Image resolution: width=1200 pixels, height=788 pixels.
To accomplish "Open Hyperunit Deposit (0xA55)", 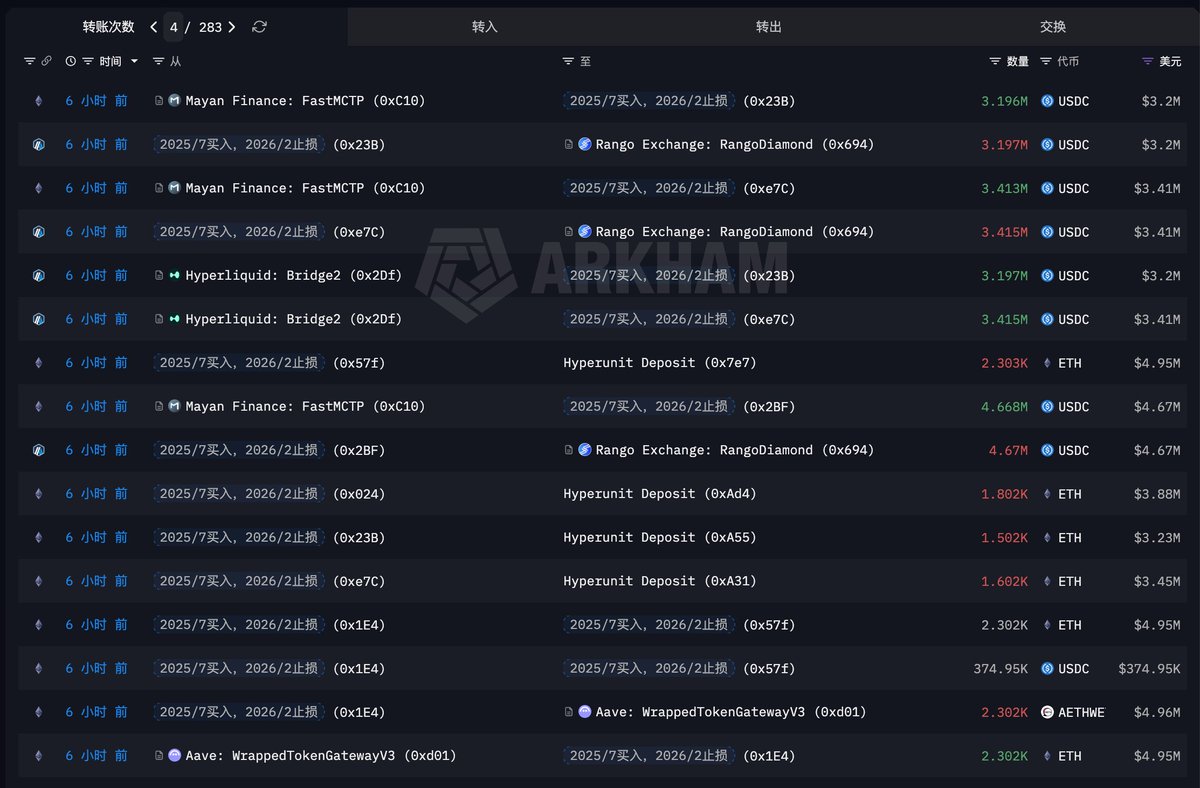I will point(660,537).
